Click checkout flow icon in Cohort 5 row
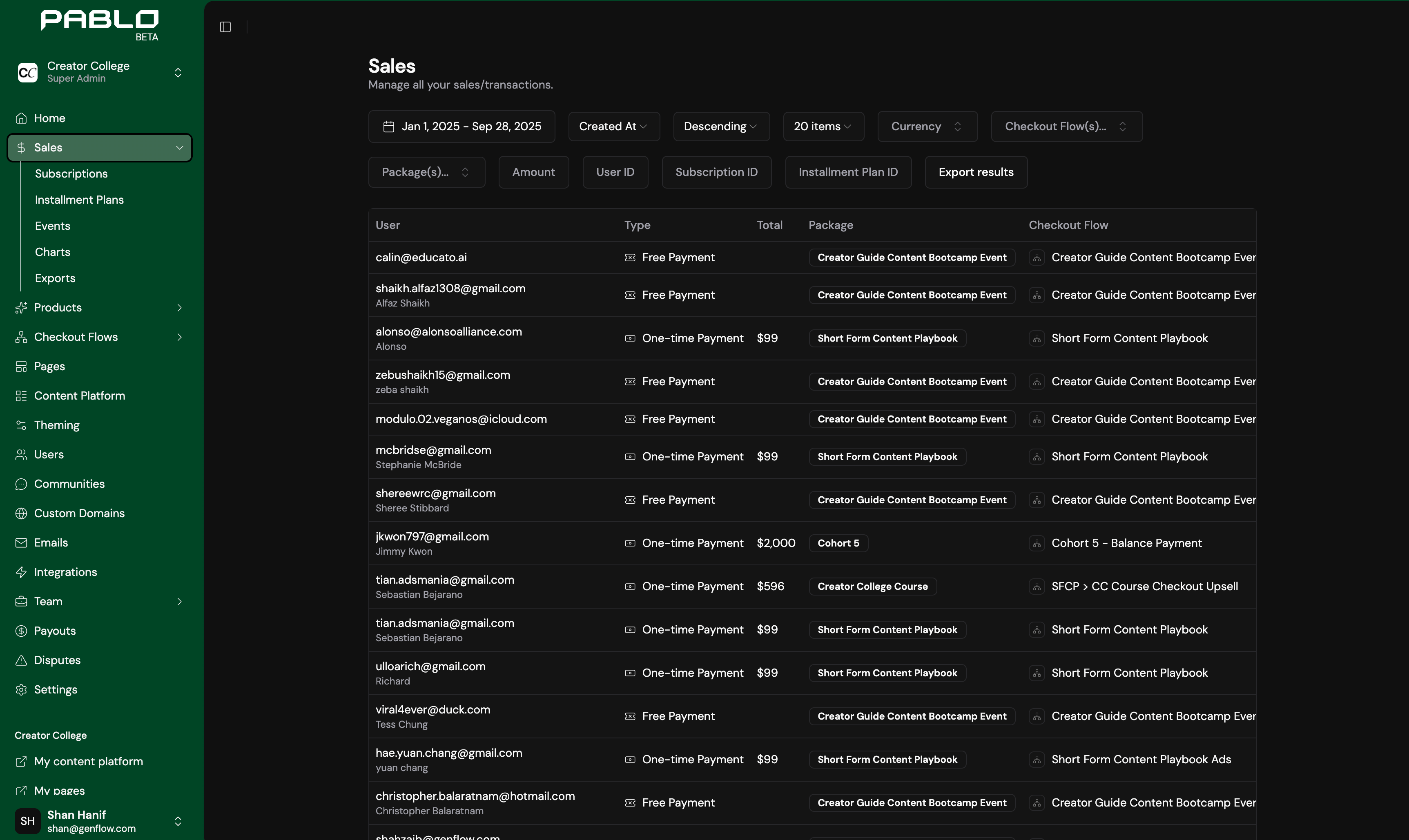 tap(1037, 543)
